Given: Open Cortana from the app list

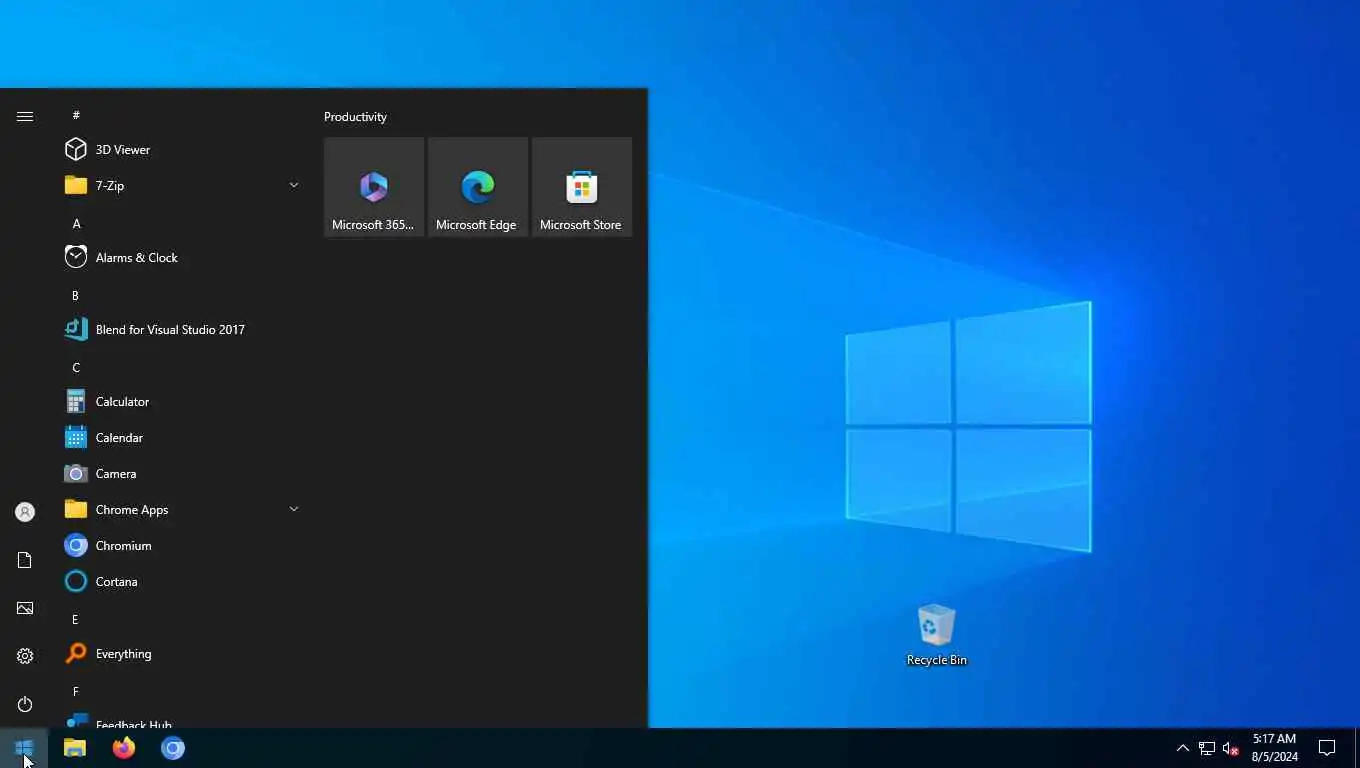Looking at the screenshot, I should [x=184, y=581].
